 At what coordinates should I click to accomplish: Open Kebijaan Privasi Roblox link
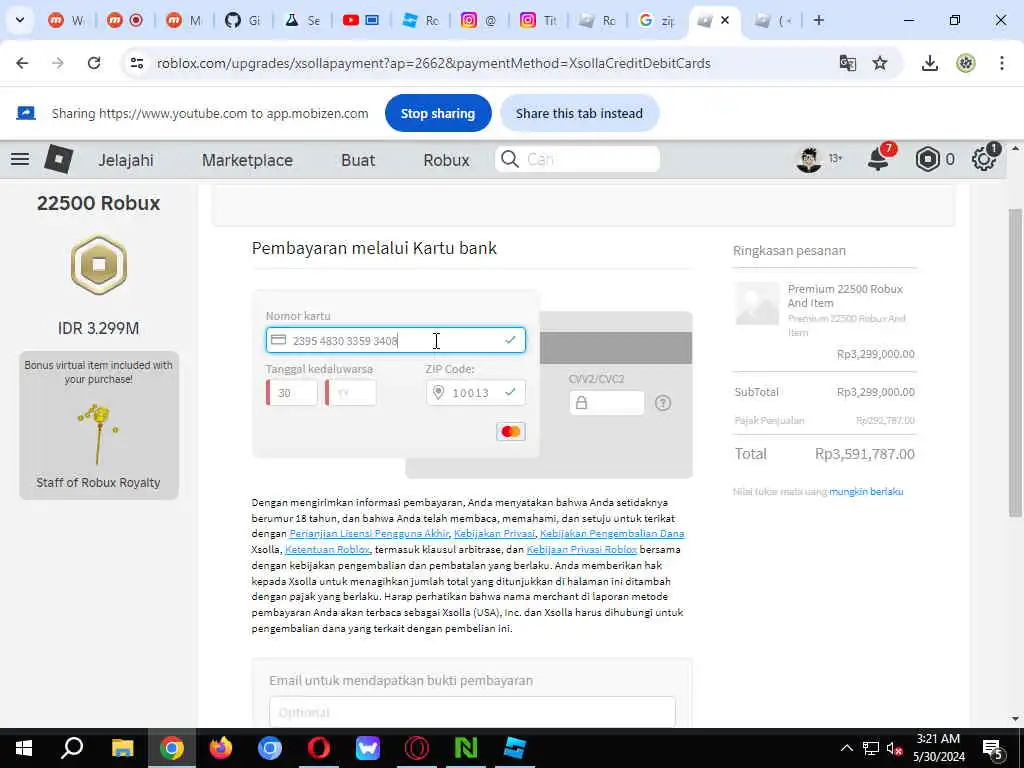coord(581,549)
